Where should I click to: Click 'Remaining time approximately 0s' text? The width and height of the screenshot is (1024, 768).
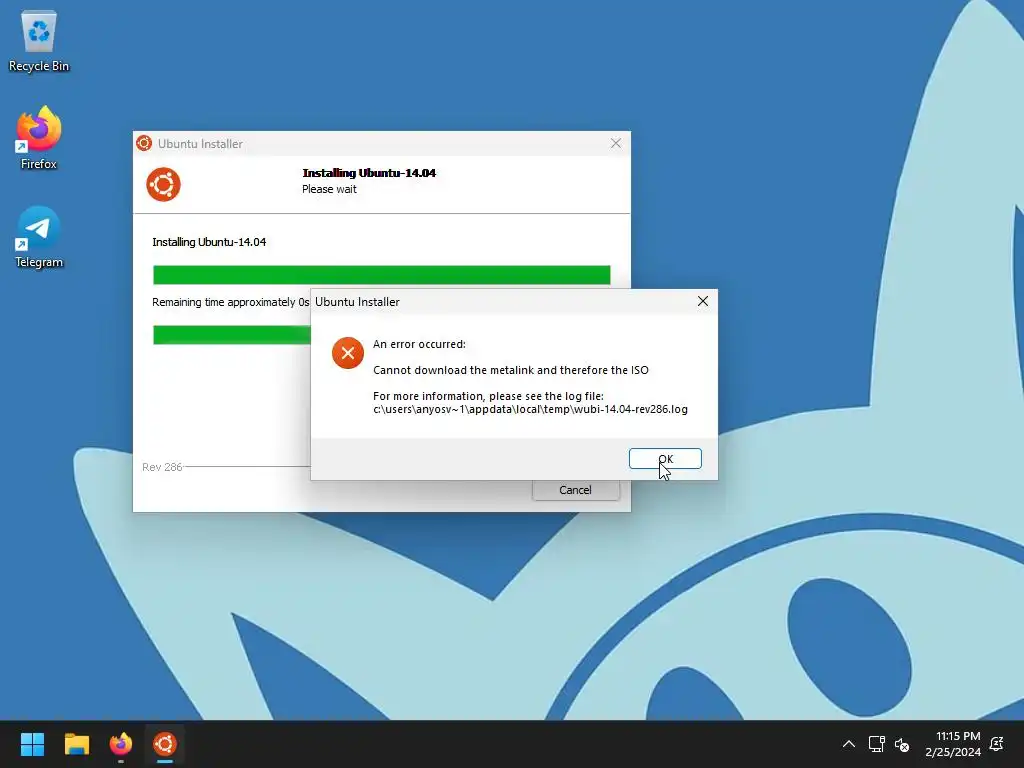(231, 302)
